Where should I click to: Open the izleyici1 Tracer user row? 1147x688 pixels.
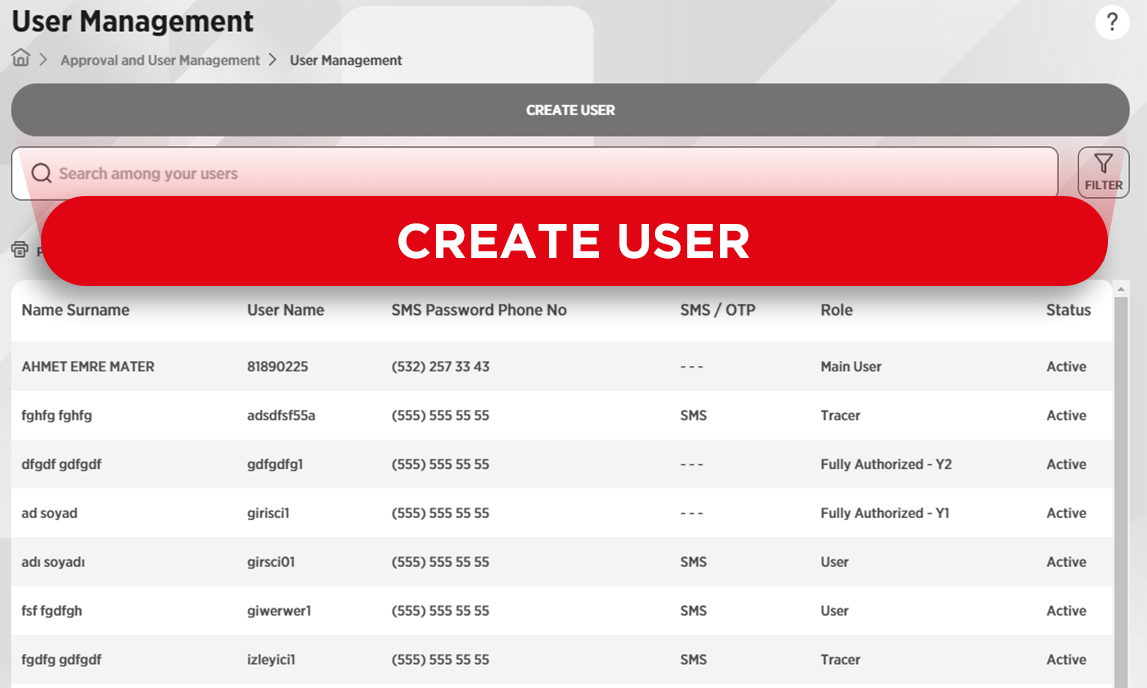(x=271, y=660)
